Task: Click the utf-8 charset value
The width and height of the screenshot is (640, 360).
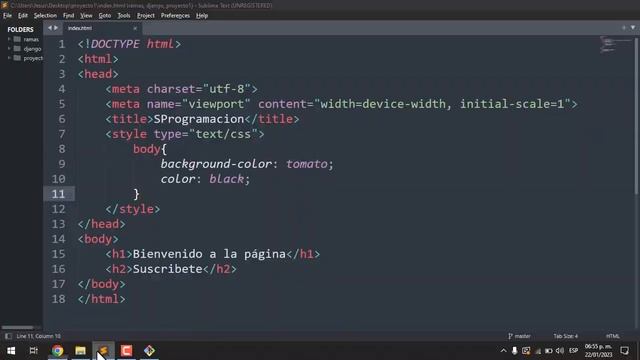Action: point(227,89)
